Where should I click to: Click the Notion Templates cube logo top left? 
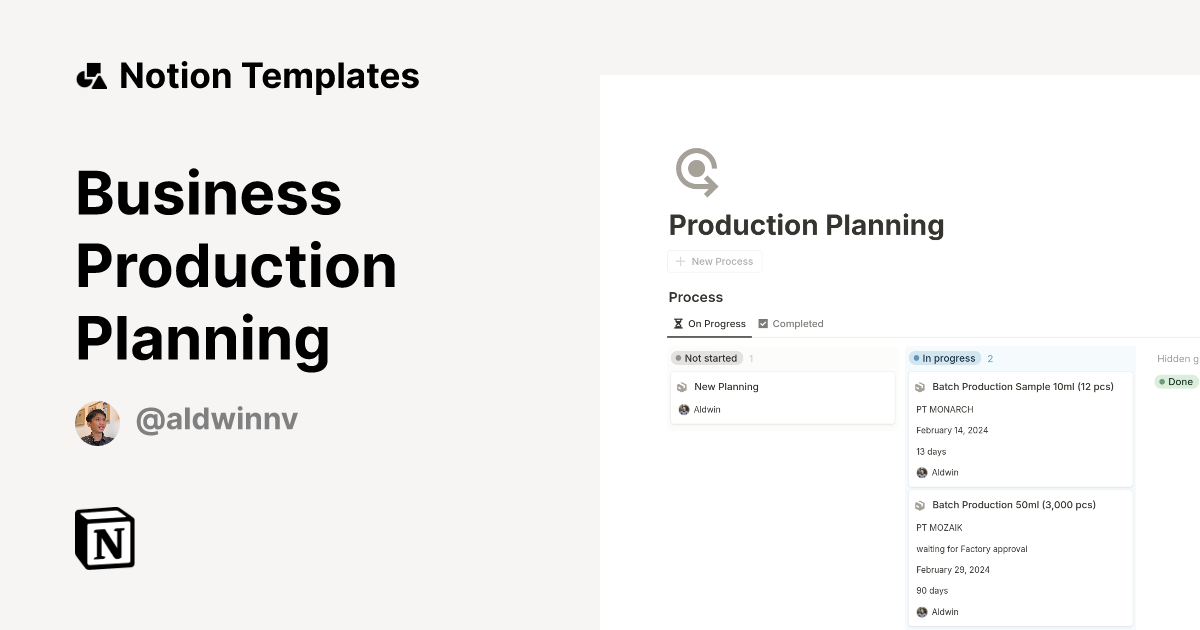(x=91, y=75)
